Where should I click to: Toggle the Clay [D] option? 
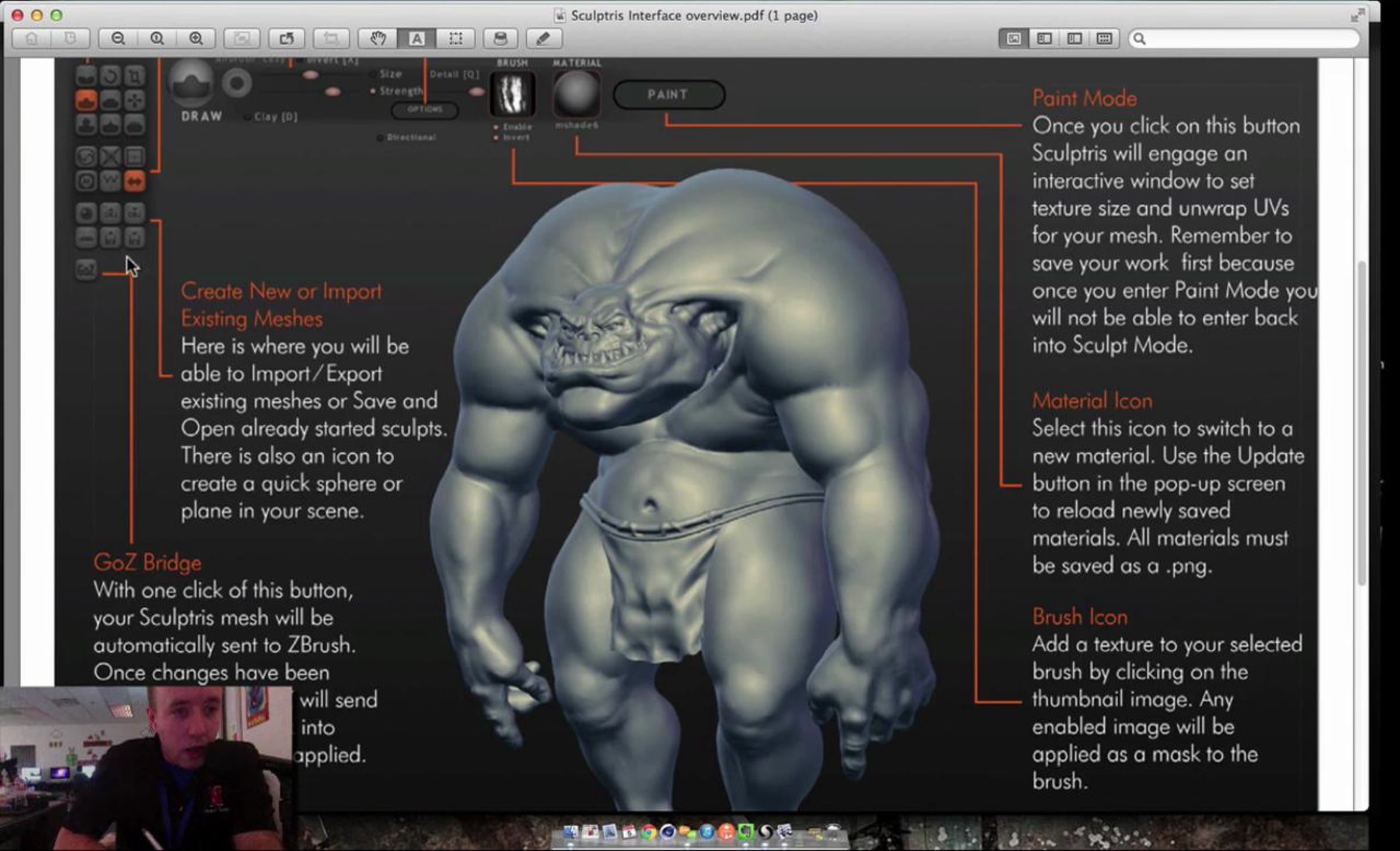270,117
